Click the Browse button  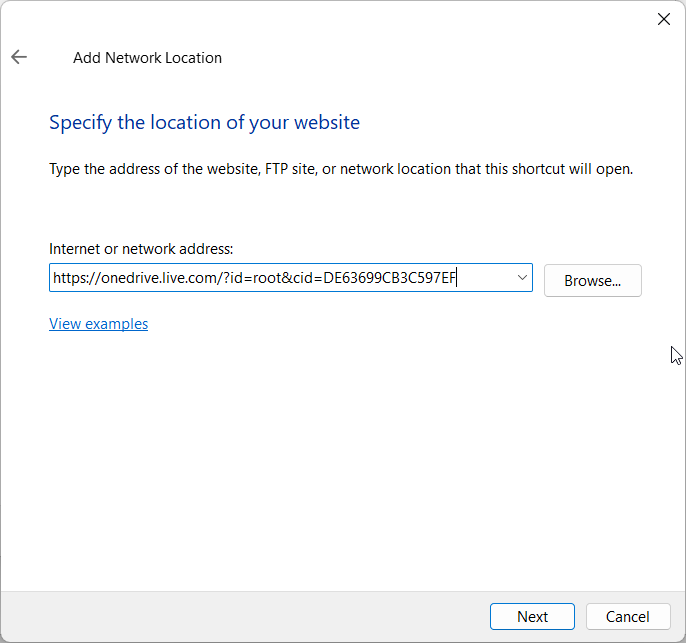[592, 281]
